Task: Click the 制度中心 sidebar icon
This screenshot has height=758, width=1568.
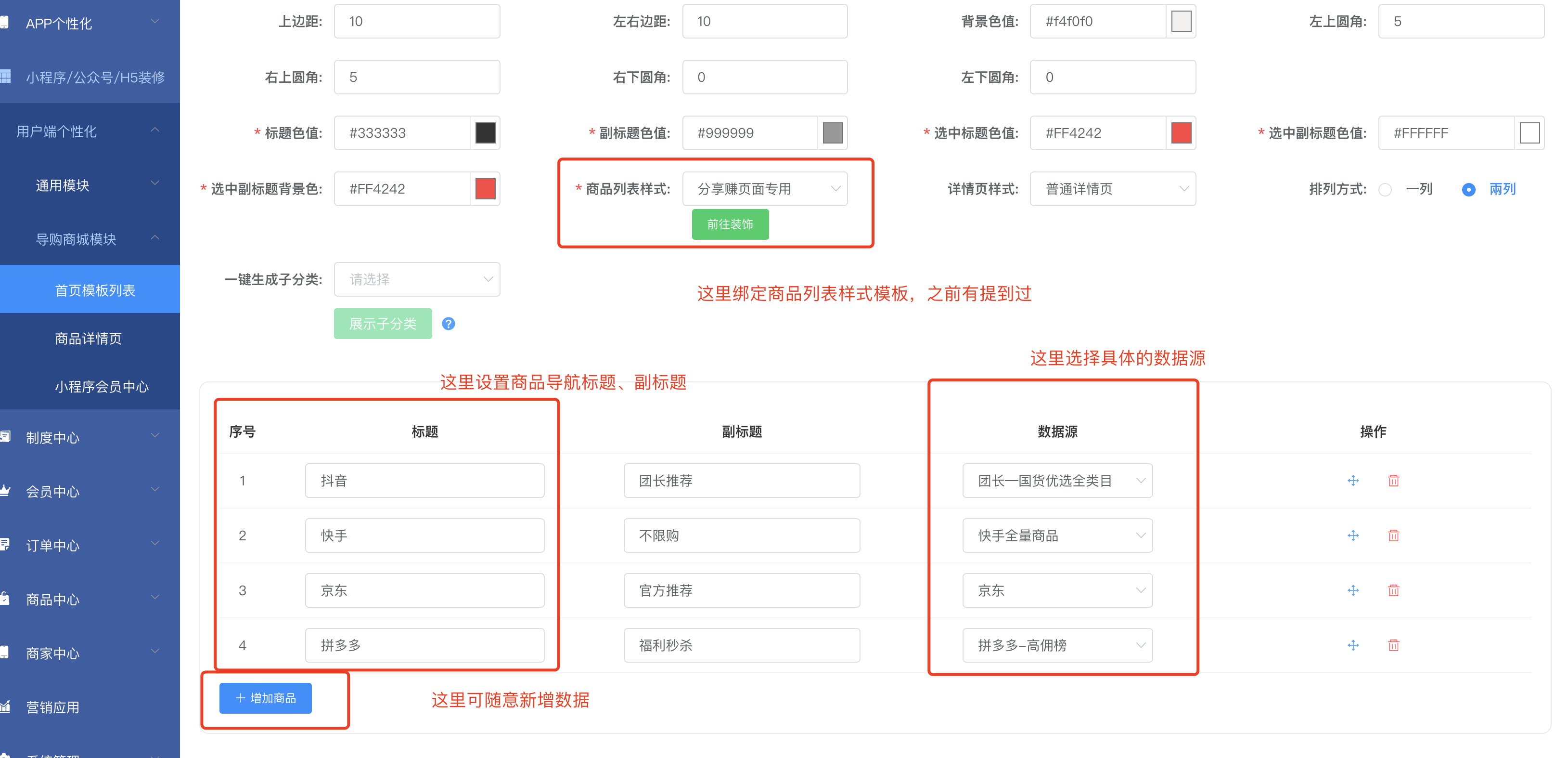Action: click(x=5, y=436)
